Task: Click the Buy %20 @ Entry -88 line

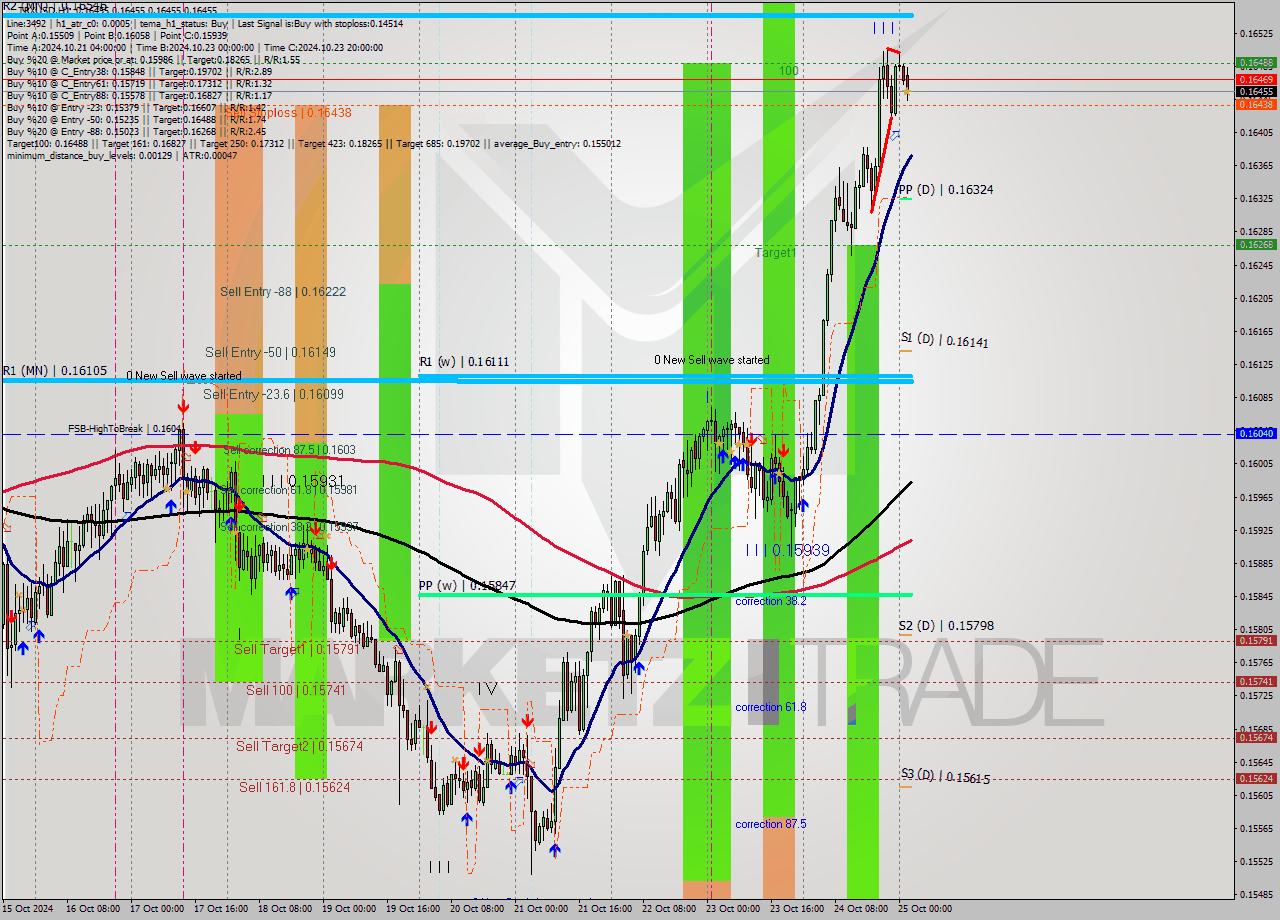Action: point(136,131)
